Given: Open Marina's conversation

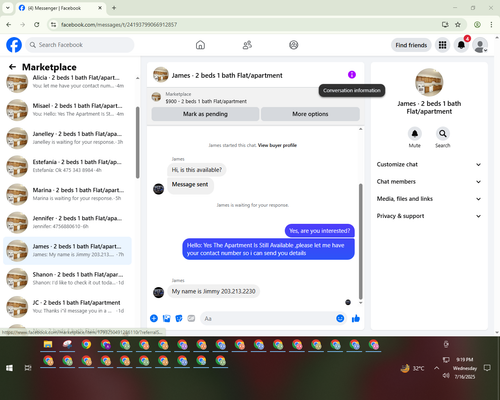Looking at the screenshot, I should [x=67, y=194].
